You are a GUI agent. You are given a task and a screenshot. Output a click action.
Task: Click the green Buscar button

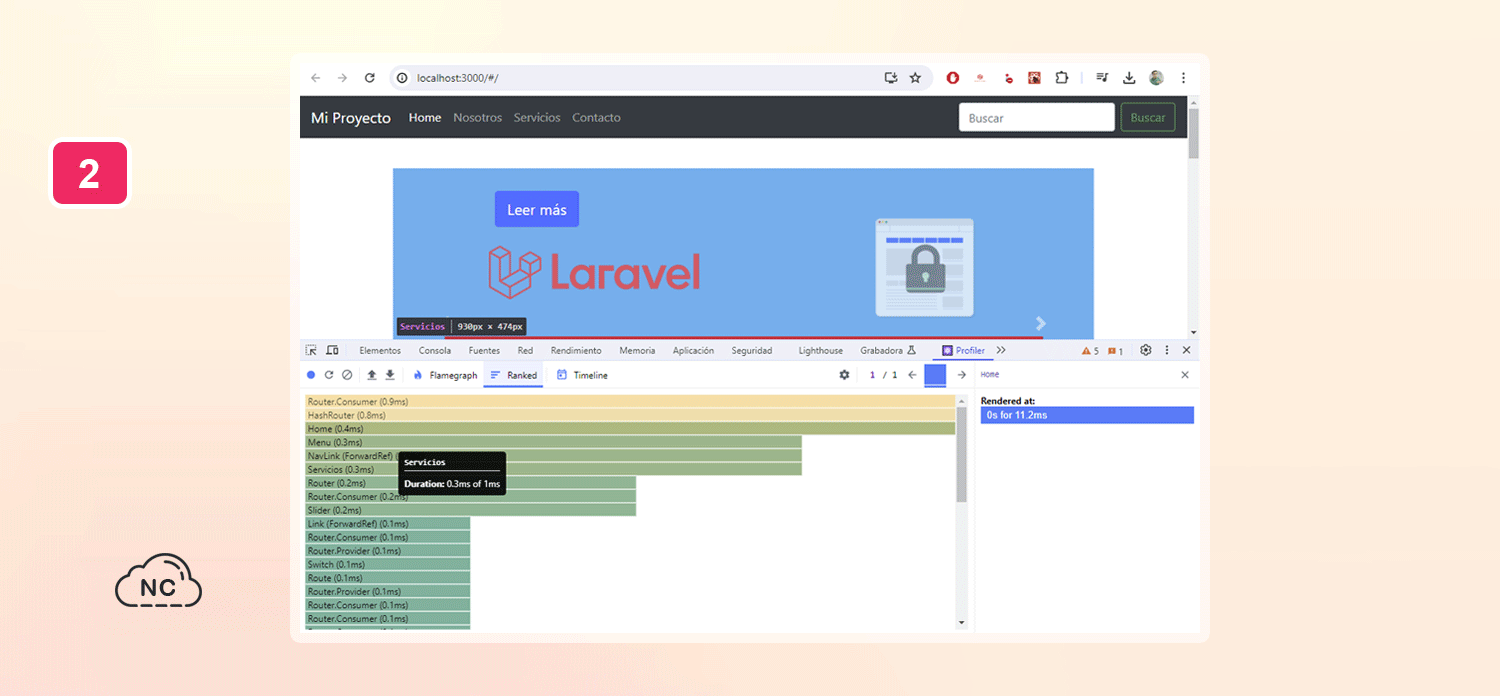tap(1148, 117)
